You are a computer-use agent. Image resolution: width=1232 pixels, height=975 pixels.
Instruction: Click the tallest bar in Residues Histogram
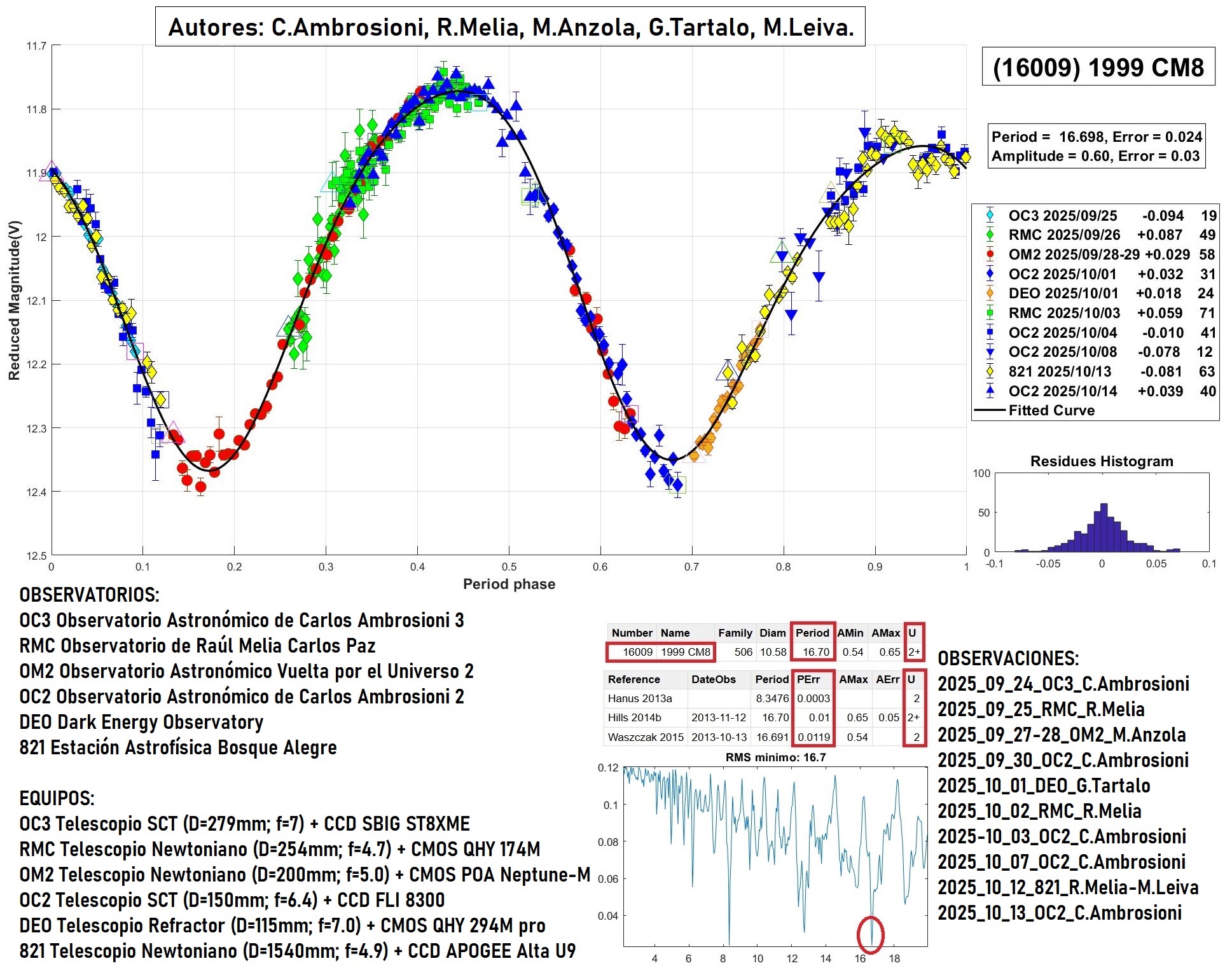(1104, 528)
